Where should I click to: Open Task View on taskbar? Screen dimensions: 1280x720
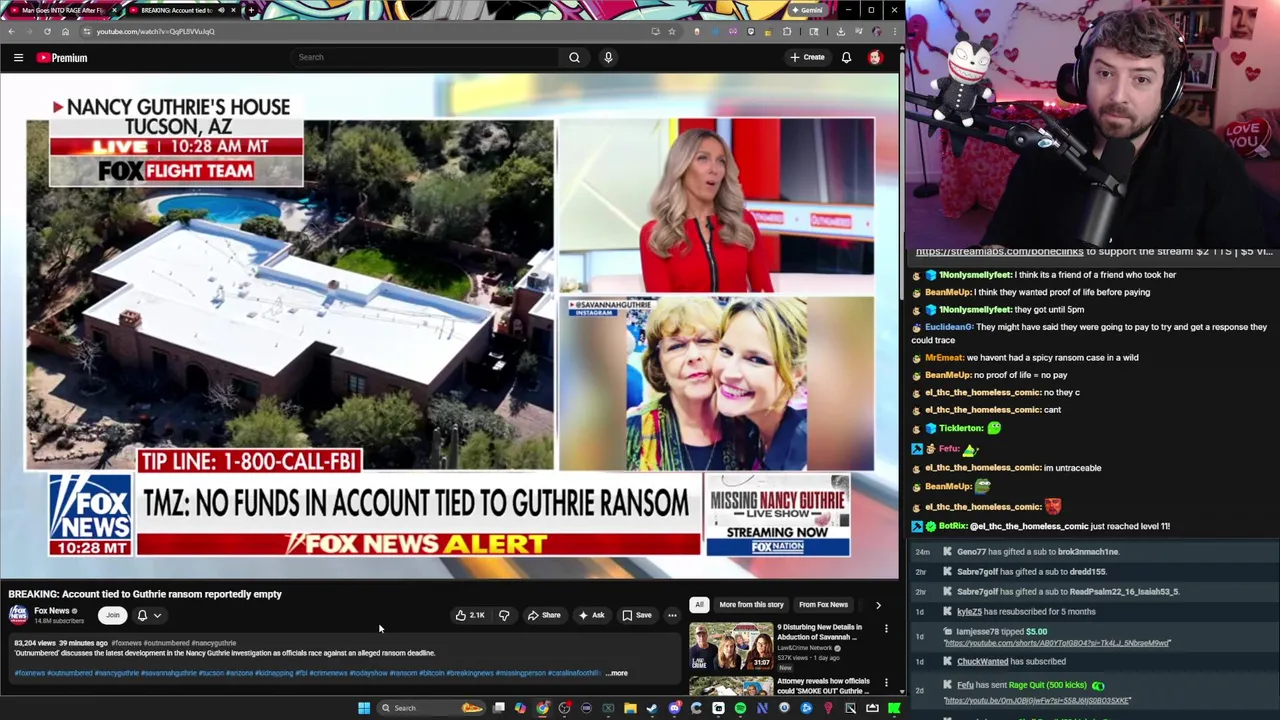point(499,708)
